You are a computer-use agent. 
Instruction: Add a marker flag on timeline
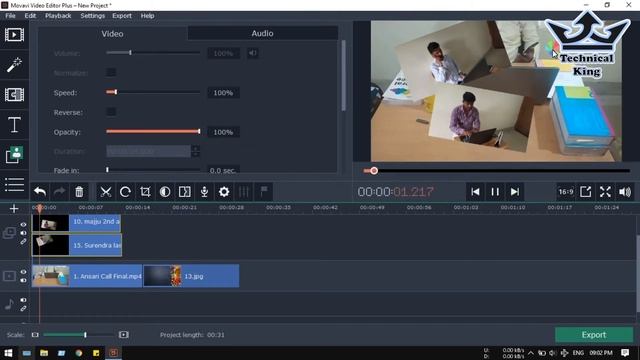click(264, 191)
